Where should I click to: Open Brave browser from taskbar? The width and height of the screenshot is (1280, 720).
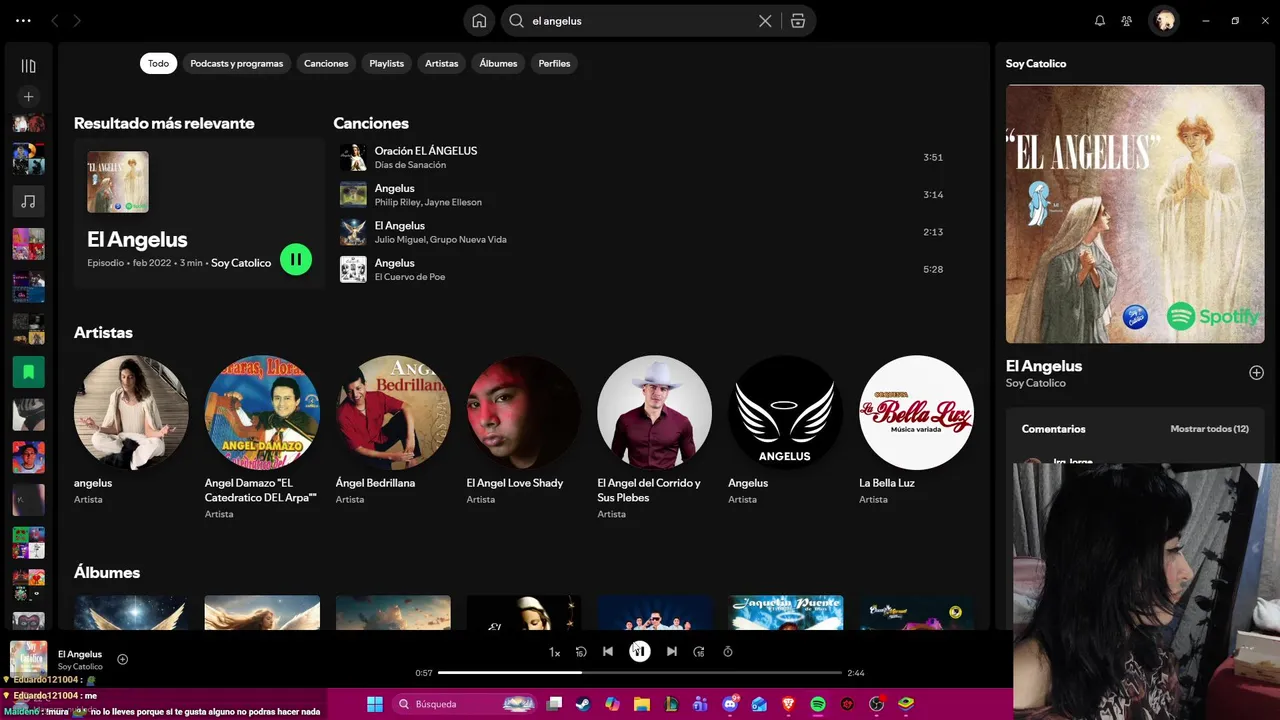click(x=789, y=704)
